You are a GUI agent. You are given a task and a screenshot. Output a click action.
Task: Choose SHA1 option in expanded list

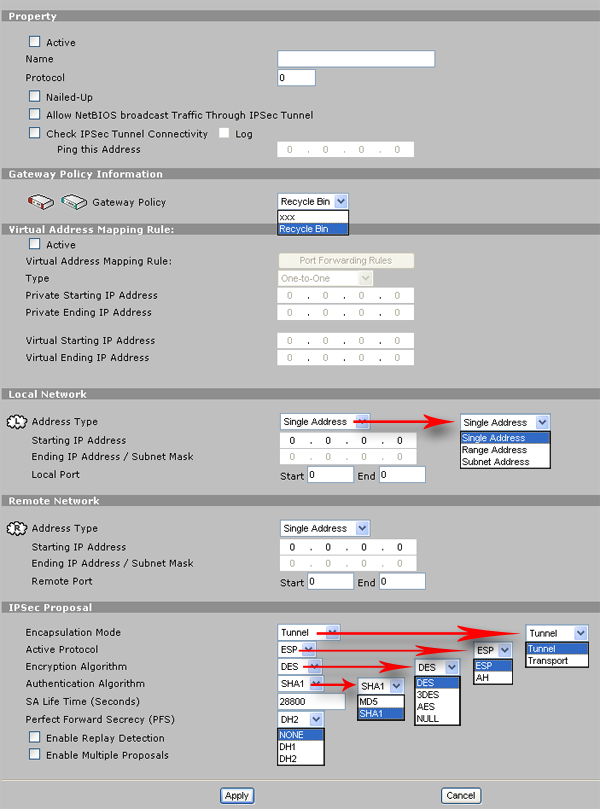381,714
